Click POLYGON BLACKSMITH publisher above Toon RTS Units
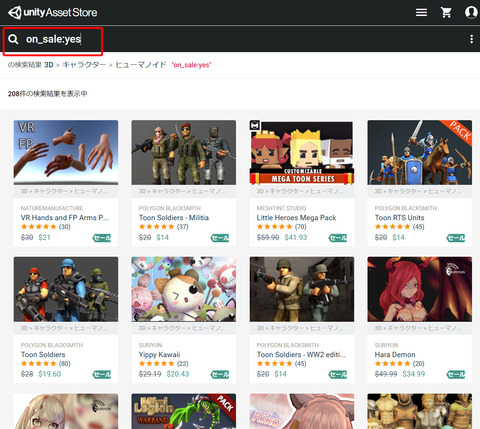Viewport: 480px width, 429px height. (x=405, y=208)
